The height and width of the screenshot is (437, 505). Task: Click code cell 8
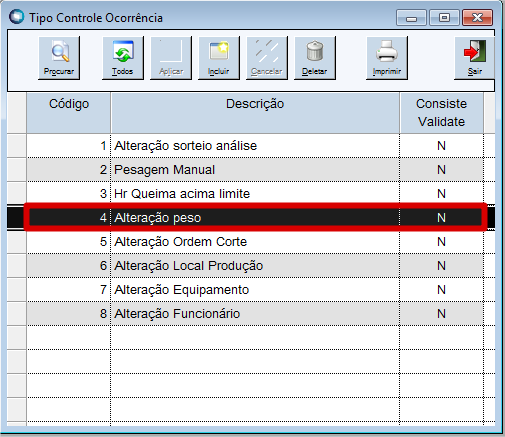pyautogui.click(x=69, y=314)
